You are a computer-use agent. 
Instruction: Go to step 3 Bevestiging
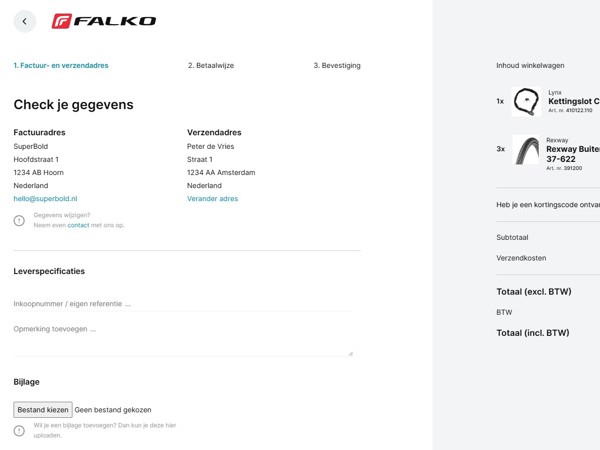click(x=337, y=65)
